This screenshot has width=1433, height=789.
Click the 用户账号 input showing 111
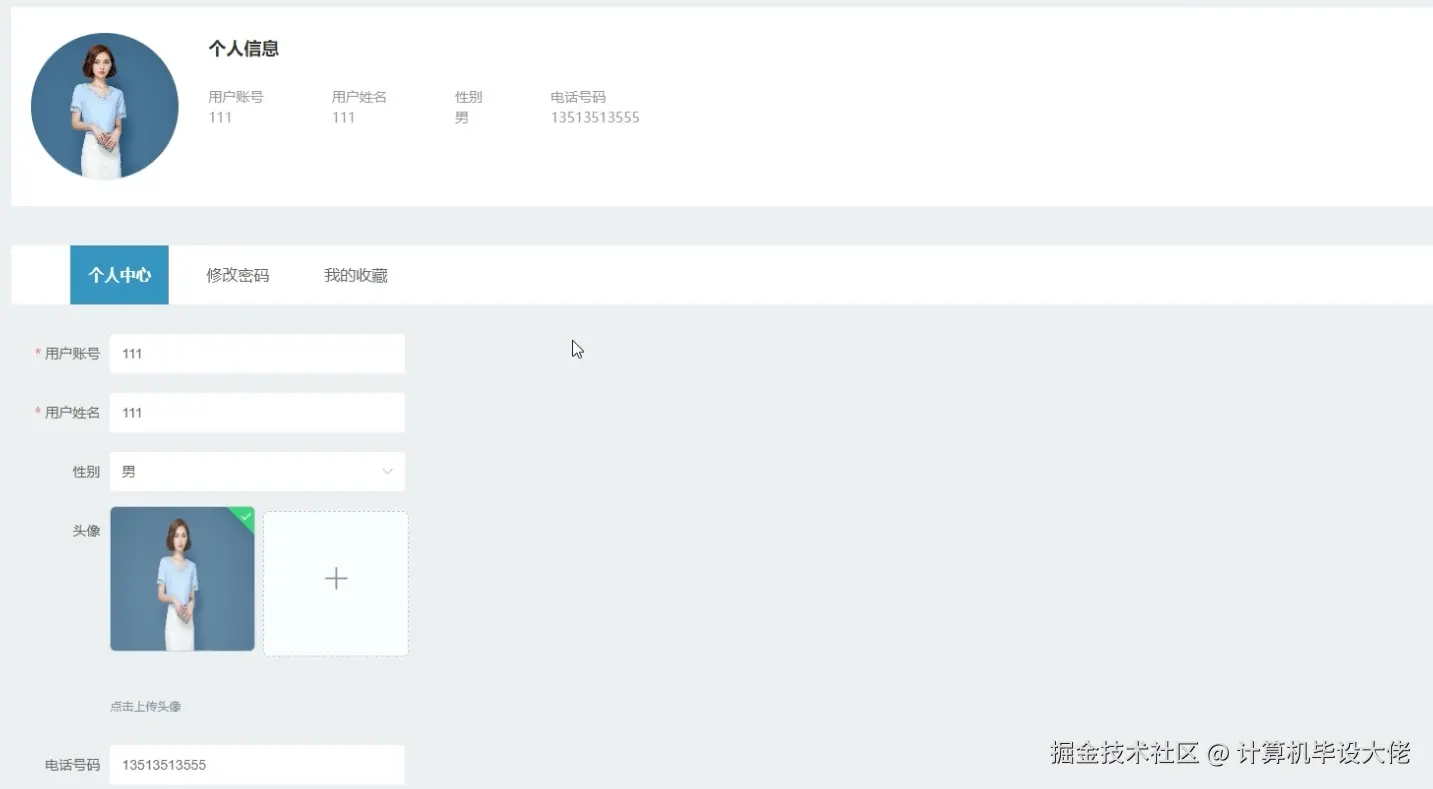coord(257,353)
